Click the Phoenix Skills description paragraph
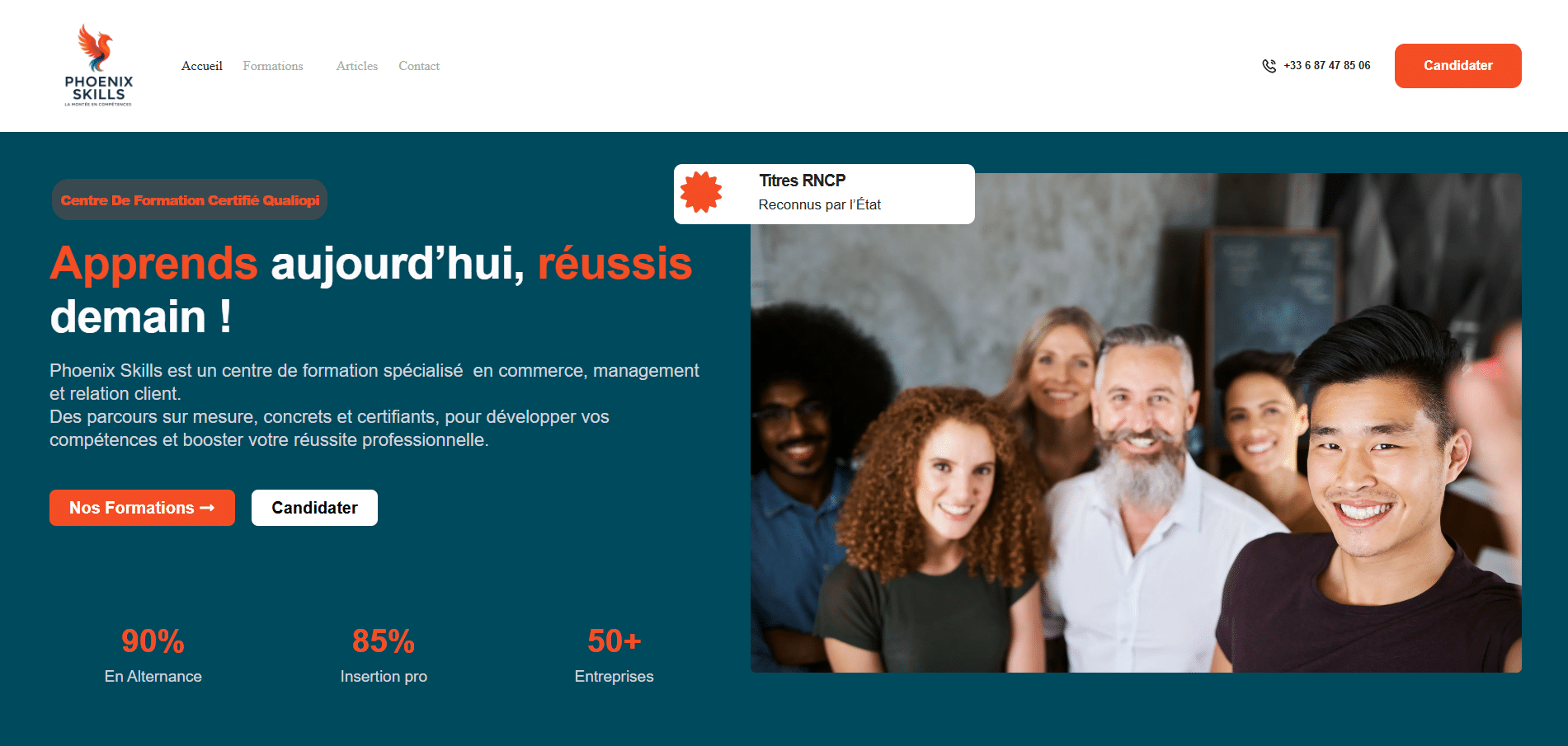 374,406
